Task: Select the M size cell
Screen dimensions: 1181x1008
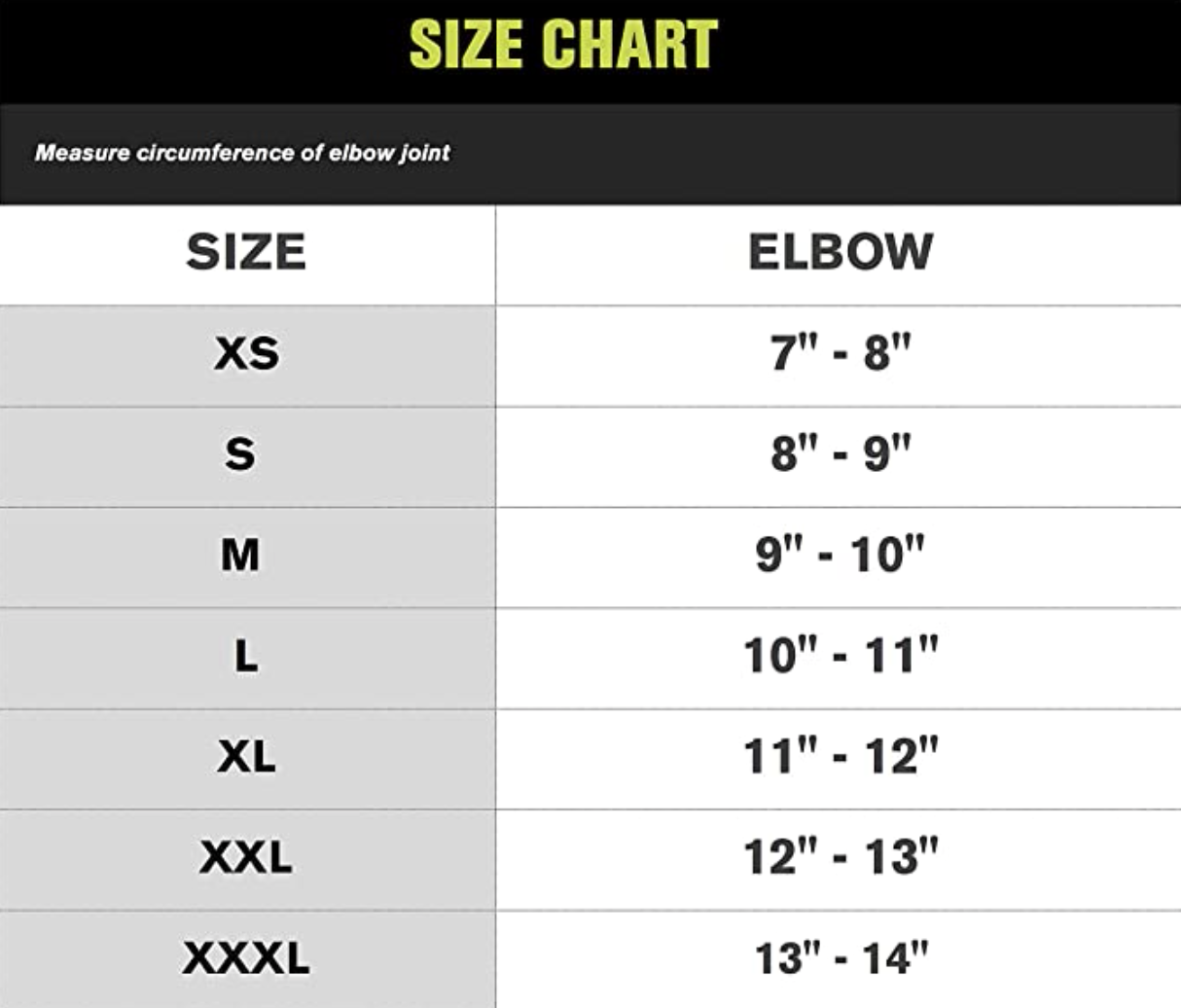Action: (240, 556)
